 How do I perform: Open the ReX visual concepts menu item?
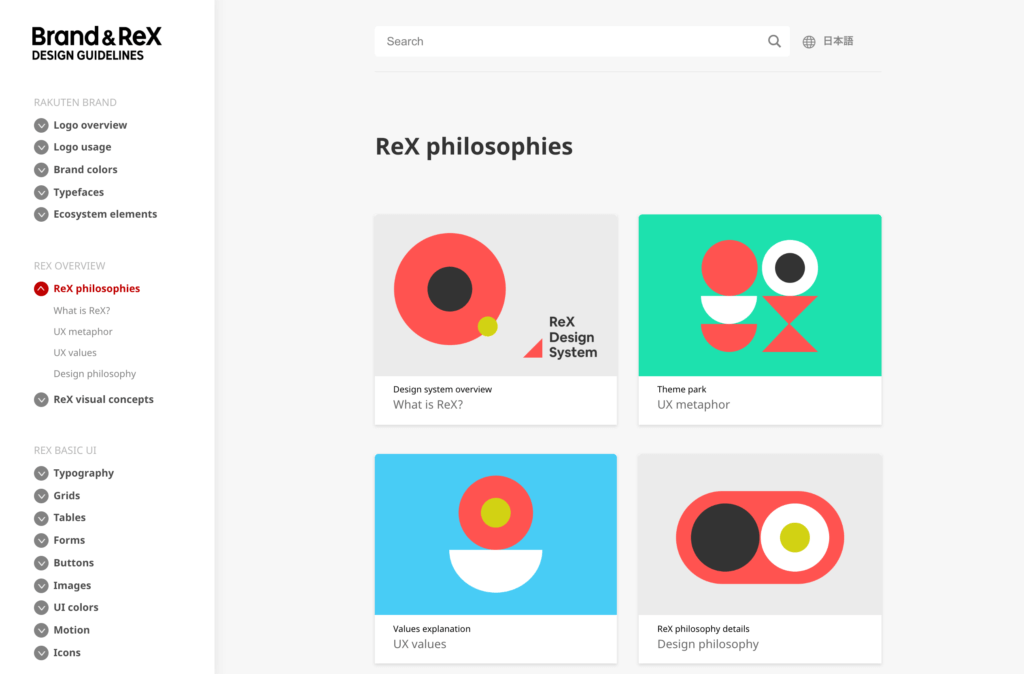pos(103,400)
